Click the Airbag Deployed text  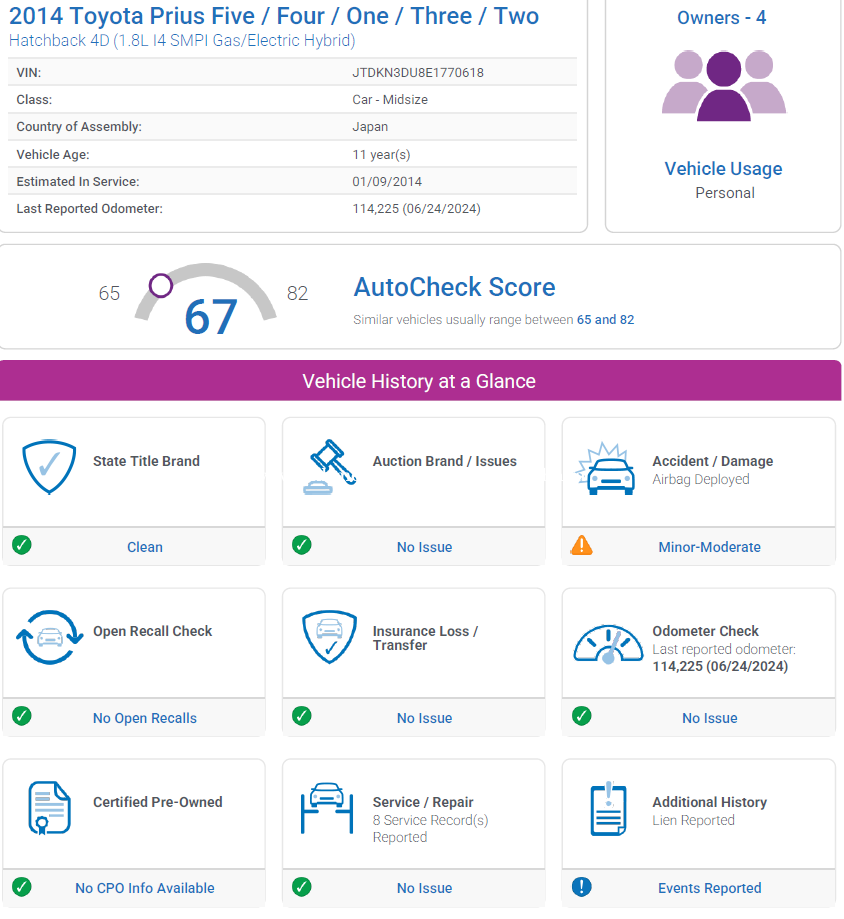(701, 479)
